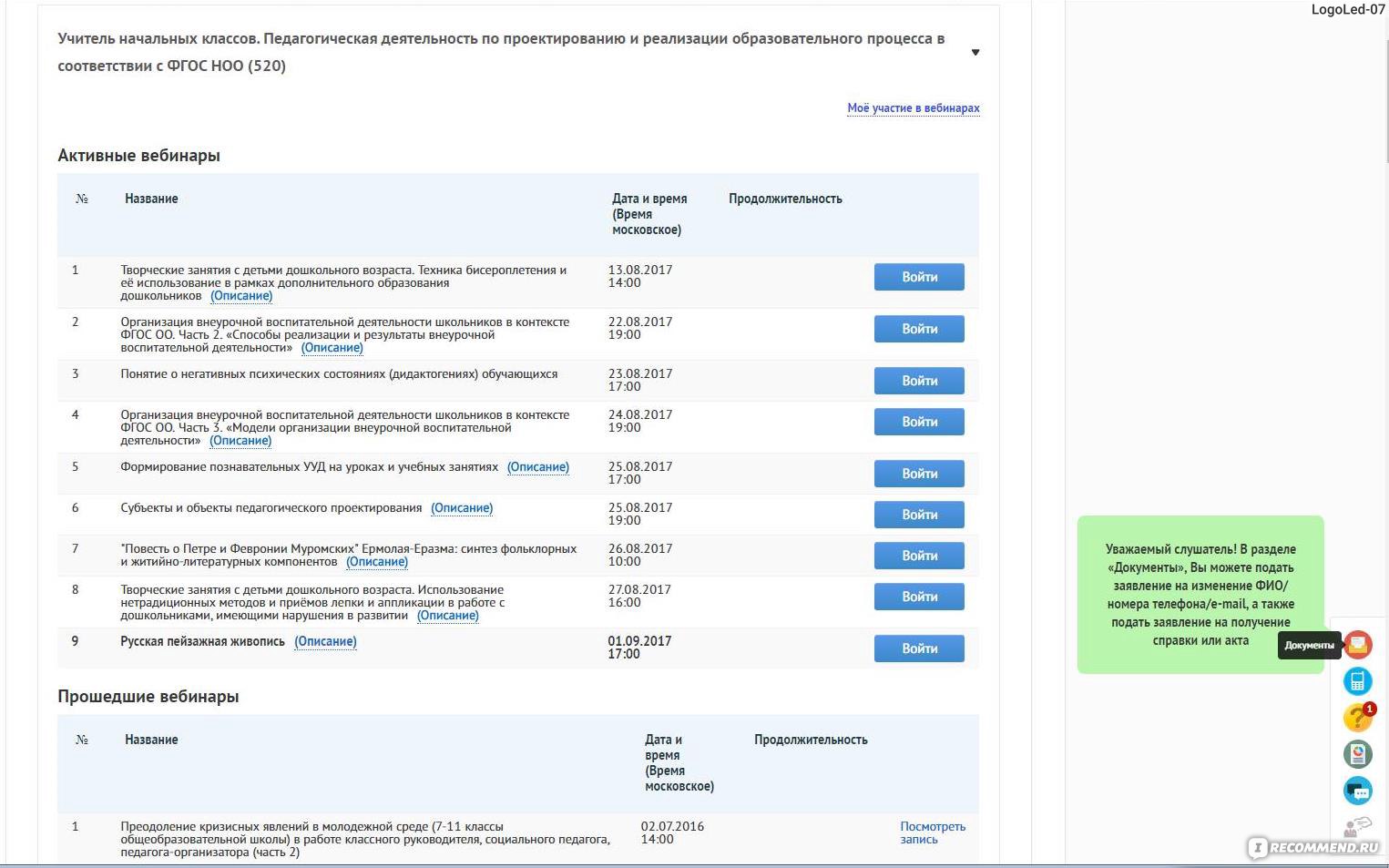The image size is (1389, 868).
Task: Open Посмотреть запись for the 02.07.2016 webinar
Action: (x=933, y=832)
